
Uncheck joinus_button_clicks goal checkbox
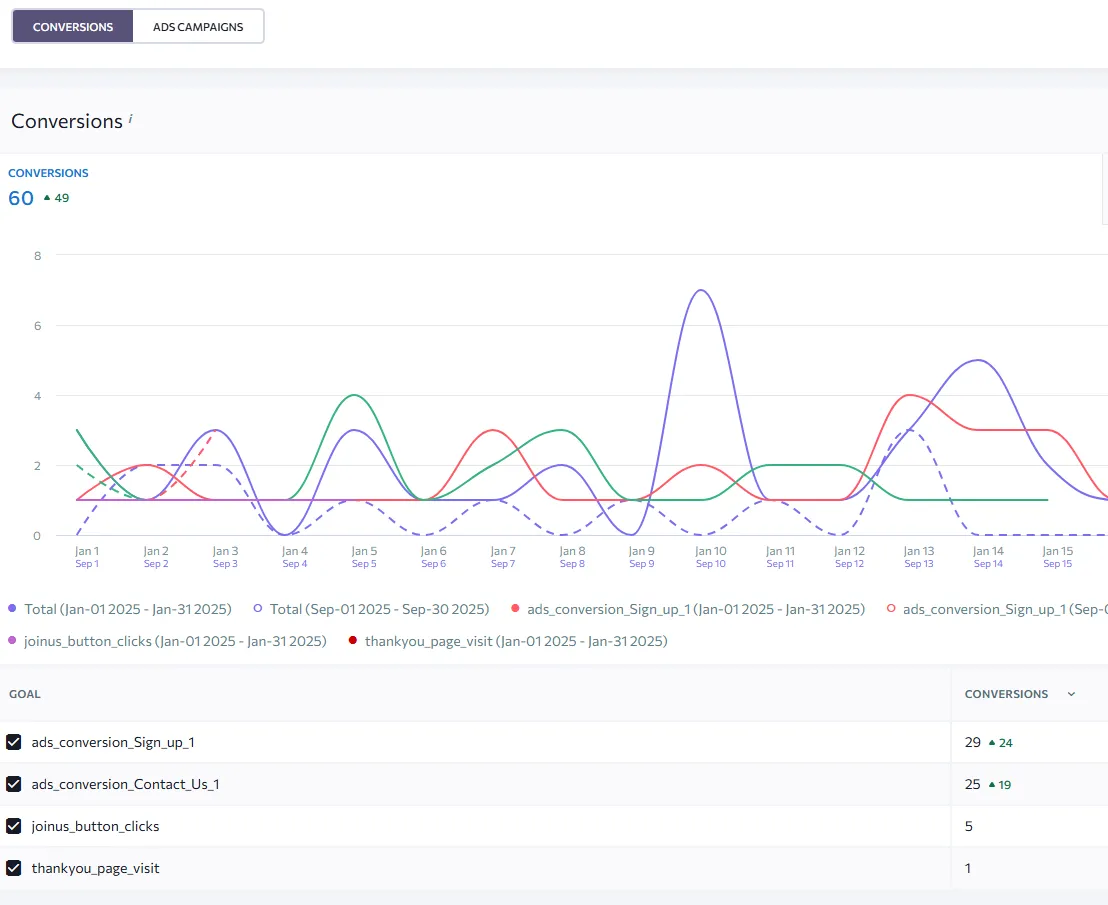[13, 826]
